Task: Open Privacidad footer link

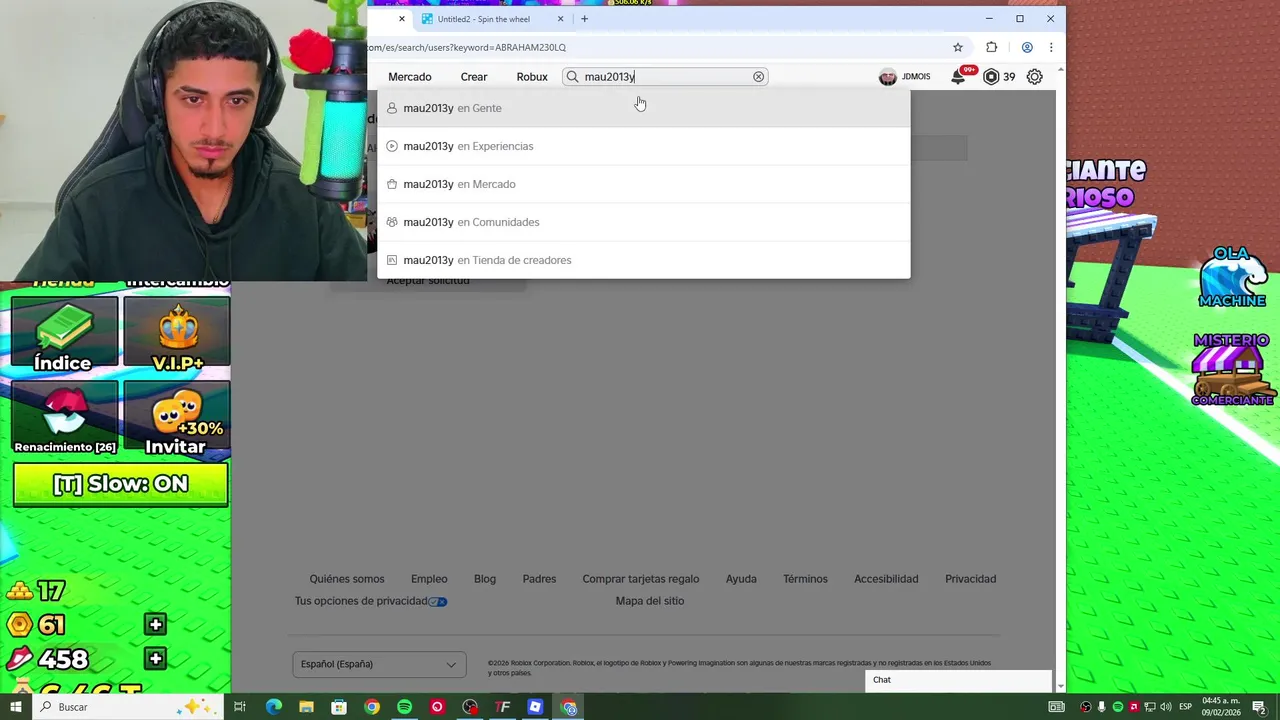Action: pyautogui.click(x=970, y=579)
